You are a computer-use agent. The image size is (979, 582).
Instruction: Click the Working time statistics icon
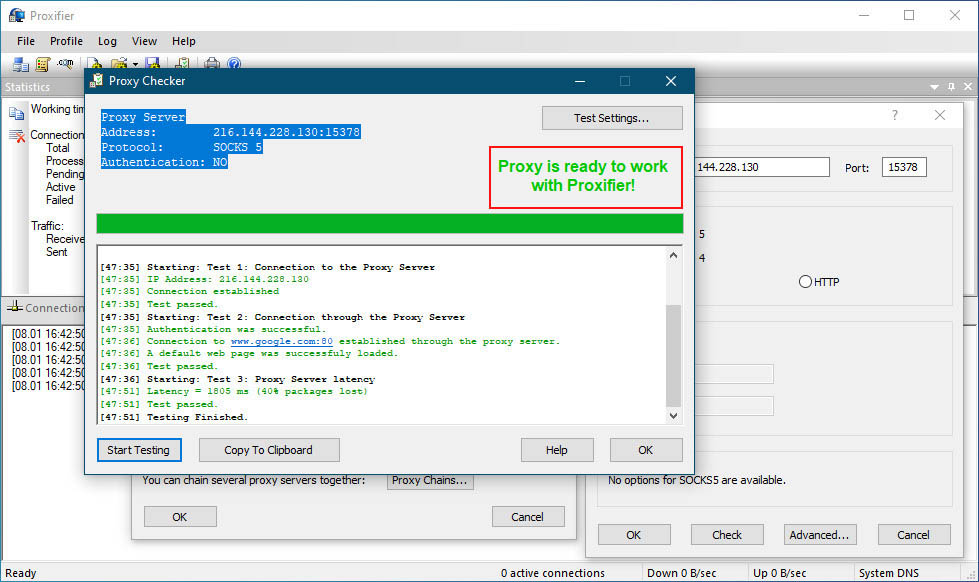16,113
